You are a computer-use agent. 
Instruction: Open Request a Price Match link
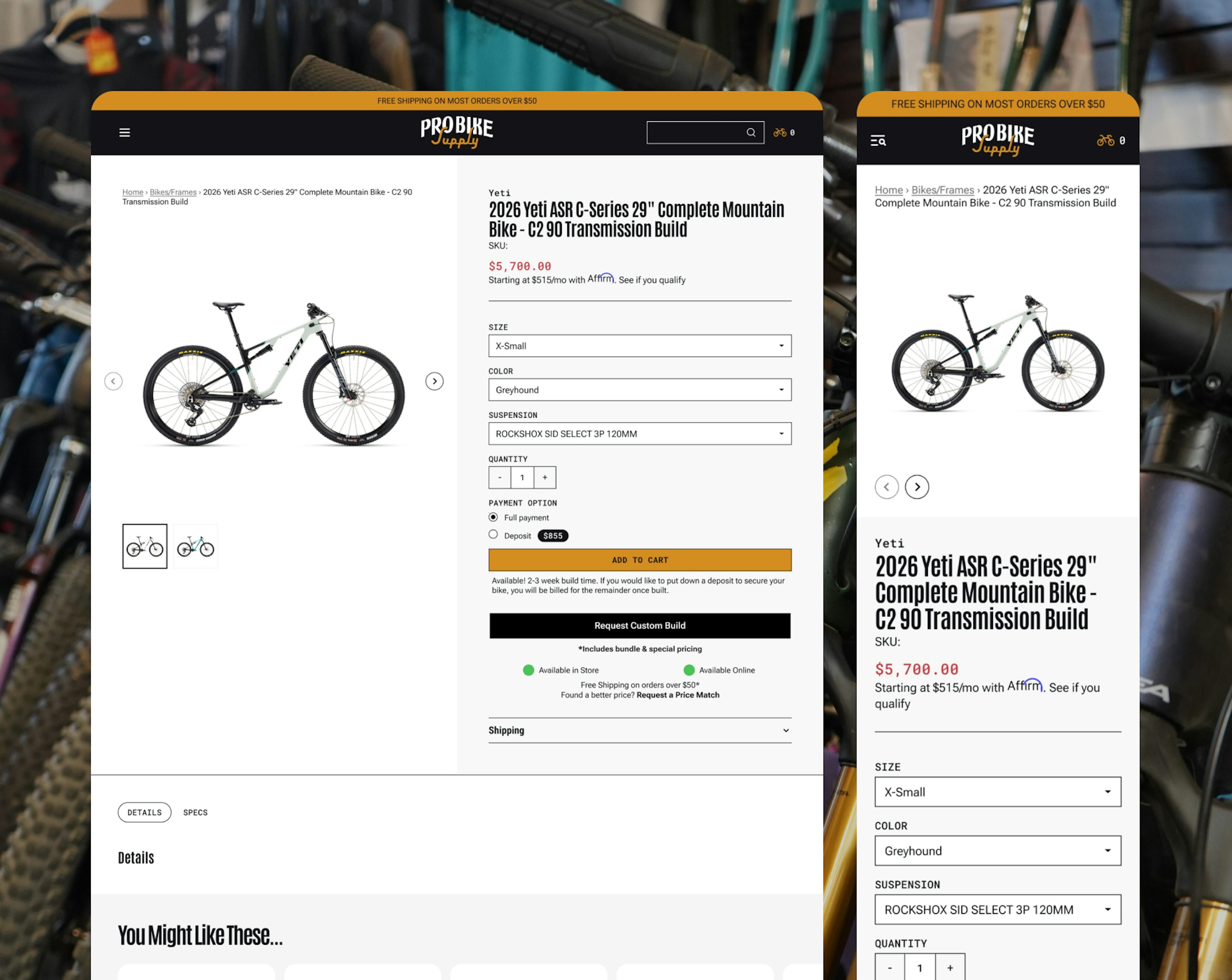[x=678, y=695]
